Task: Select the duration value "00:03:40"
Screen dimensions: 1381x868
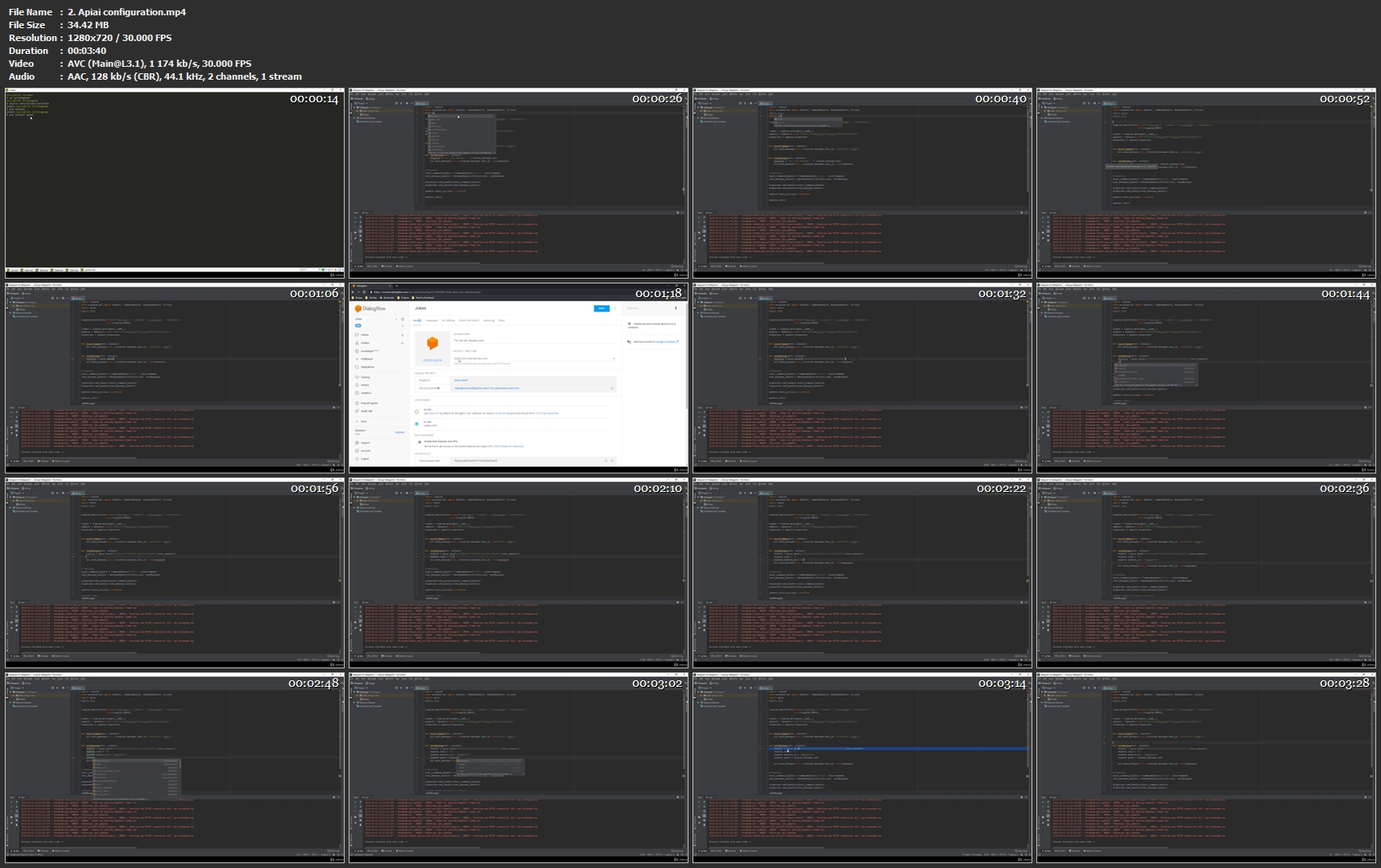Action: click(x=87, y=51)
